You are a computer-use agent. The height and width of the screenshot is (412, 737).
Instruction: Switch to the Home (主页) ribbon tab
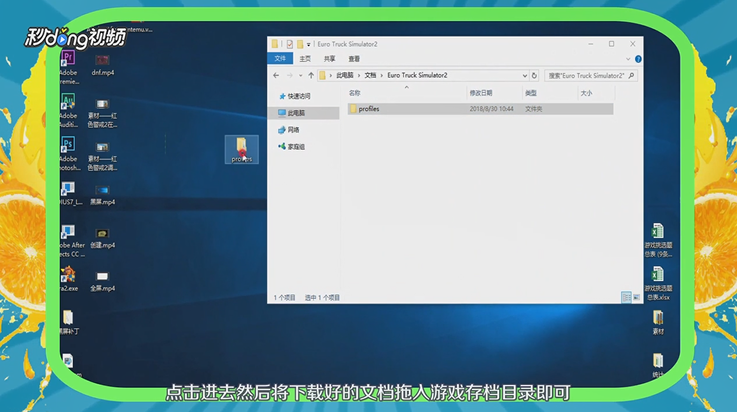(x=305, y=59)
